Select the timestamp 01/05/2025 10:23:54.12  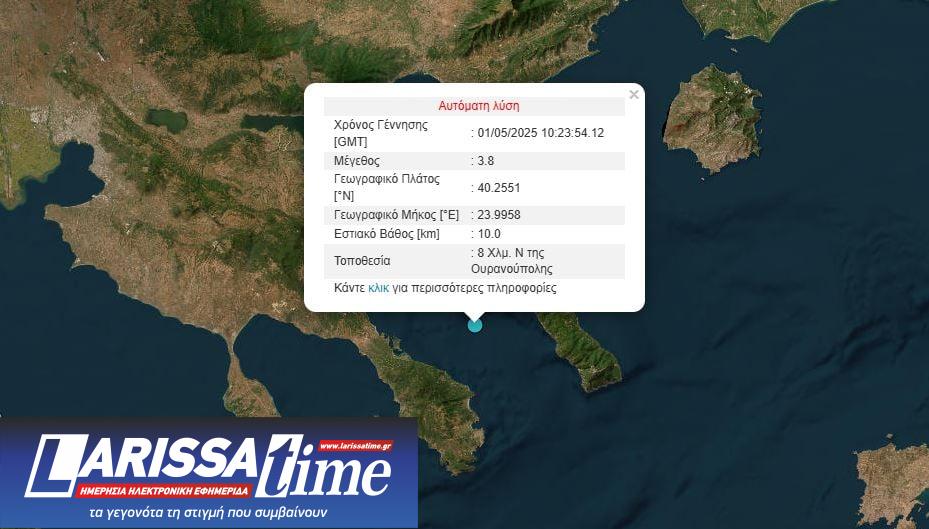[x=540, y=133]
